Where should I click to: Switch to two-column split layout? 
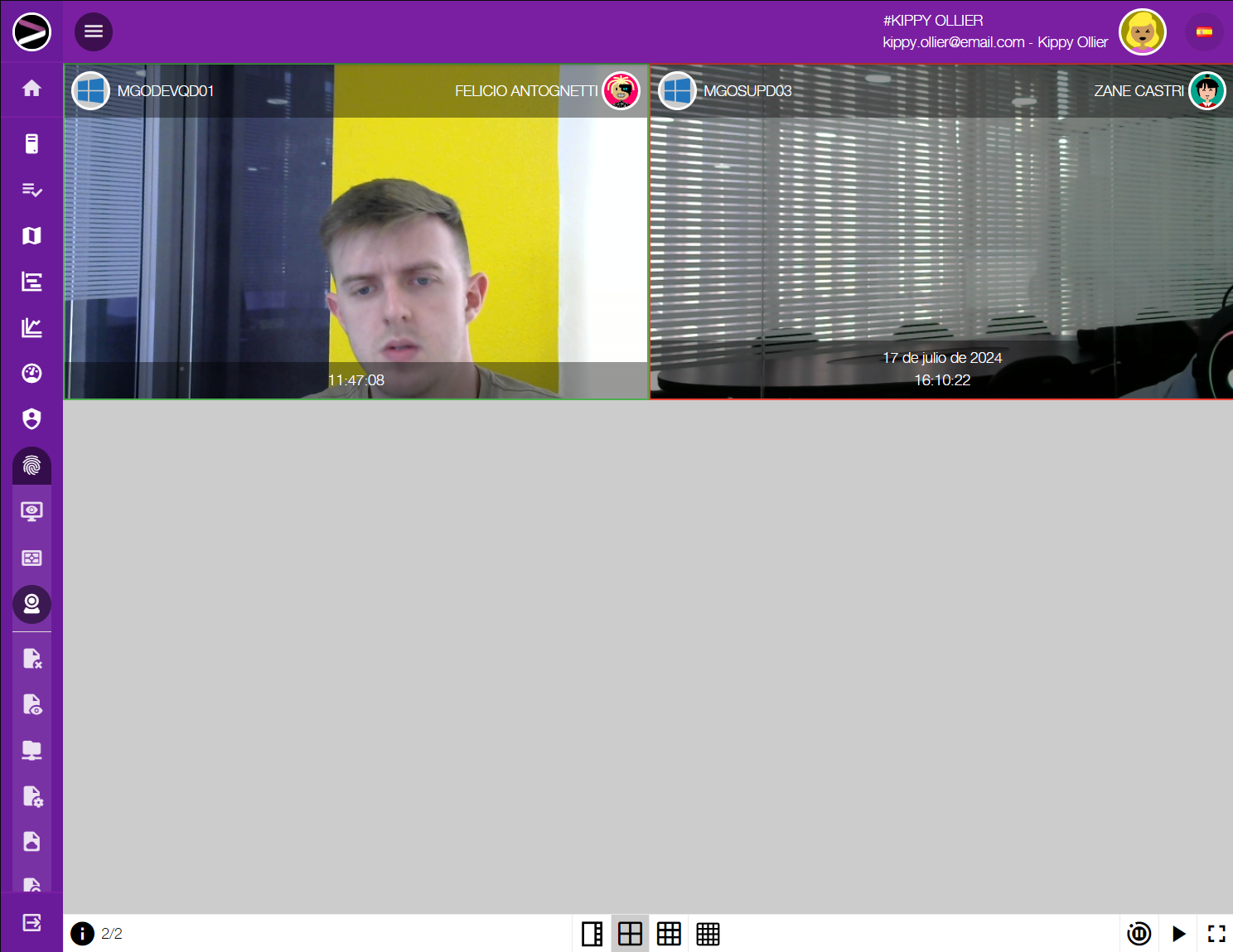tap(592, 934)
